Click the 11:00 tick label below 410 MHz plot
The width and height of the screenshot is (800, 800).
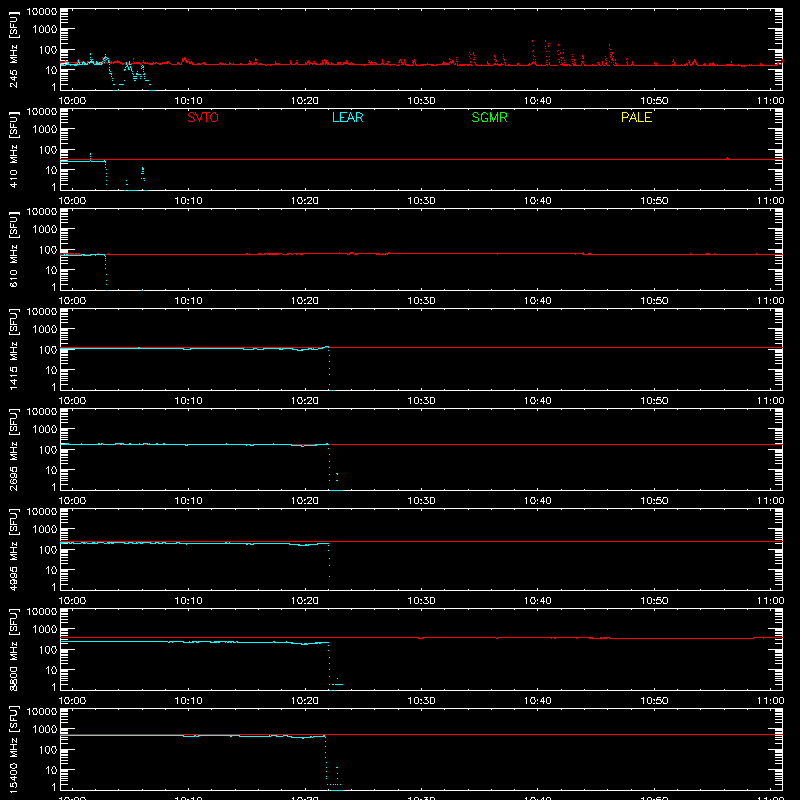[x=770, y=201]
